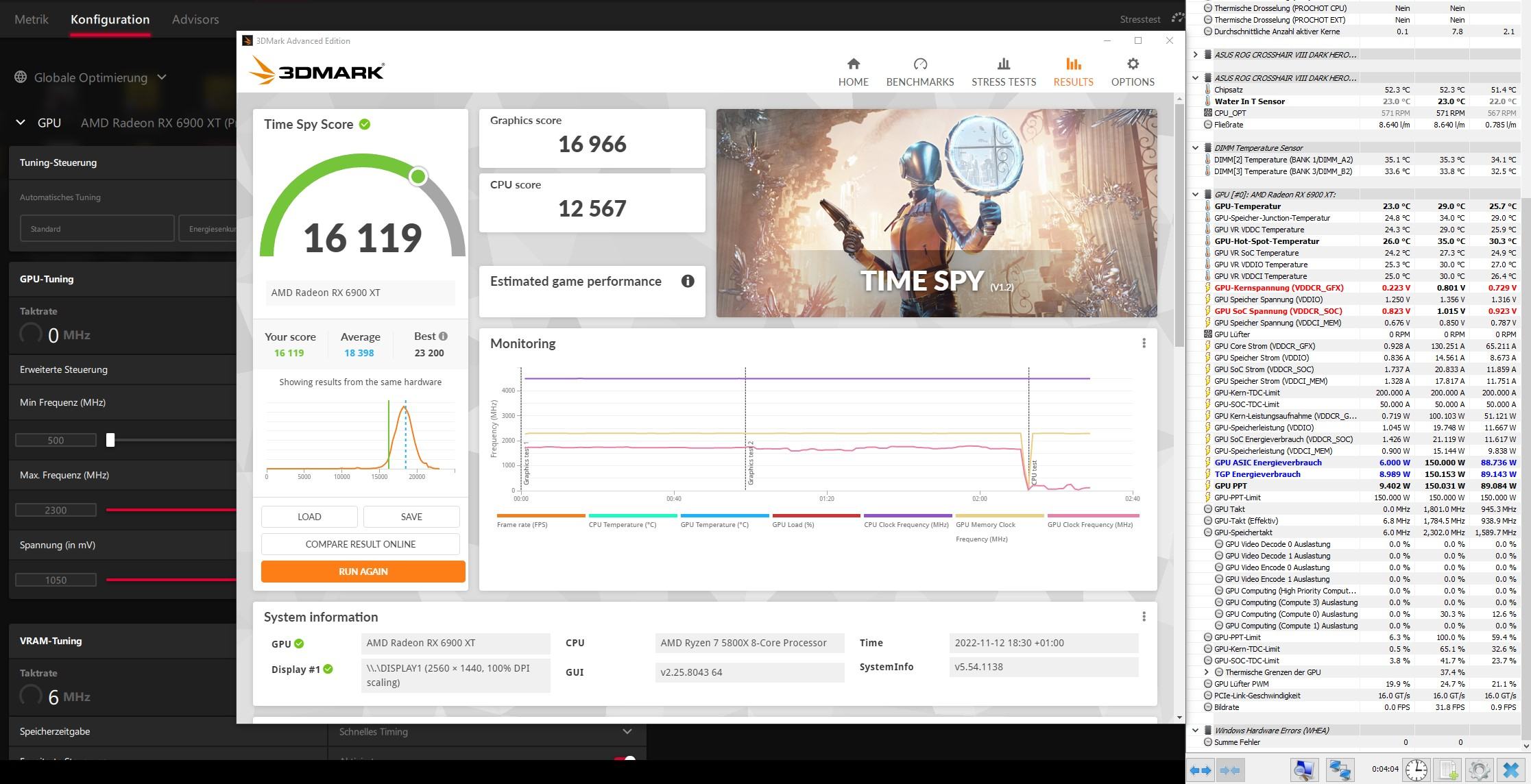Toggle GPU Memory Clock Frequency legend
The width and height of the screenshot is (1531, 784).
point(1000,528)
